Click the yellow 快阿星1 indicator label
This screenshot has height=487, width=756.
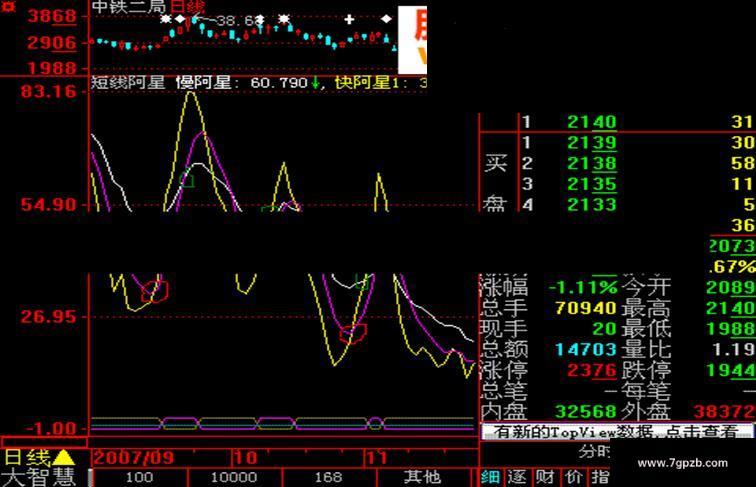pyautogui.click(x=367, y=82)
